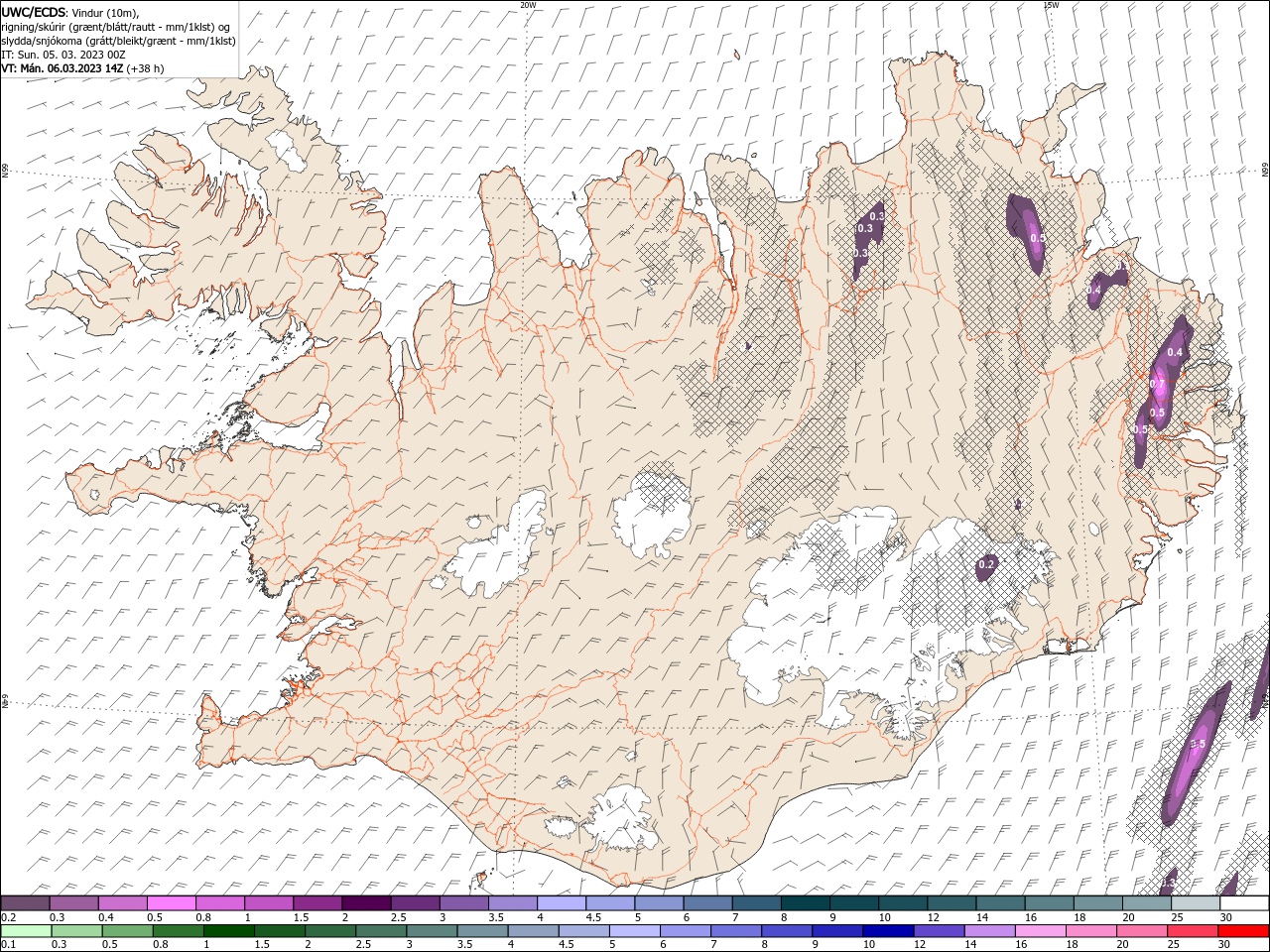Select the light purple swatch labeled 14 in lower legend
The height and width of the screenshot is (952, 1270).
(x=989, y=931)
